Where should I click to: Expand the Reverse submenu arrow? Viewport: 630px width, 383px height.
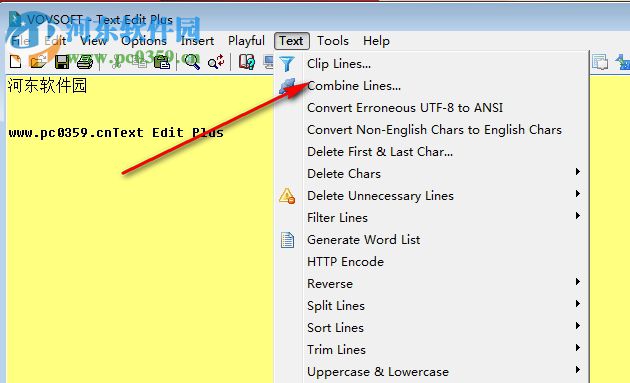[577, 282]
